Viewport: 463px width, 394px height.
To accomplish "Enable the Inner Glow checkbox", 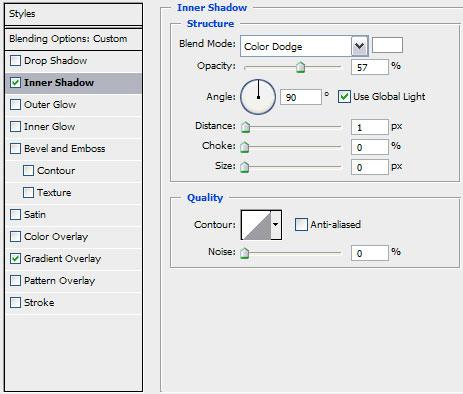I will pos(15,127).
